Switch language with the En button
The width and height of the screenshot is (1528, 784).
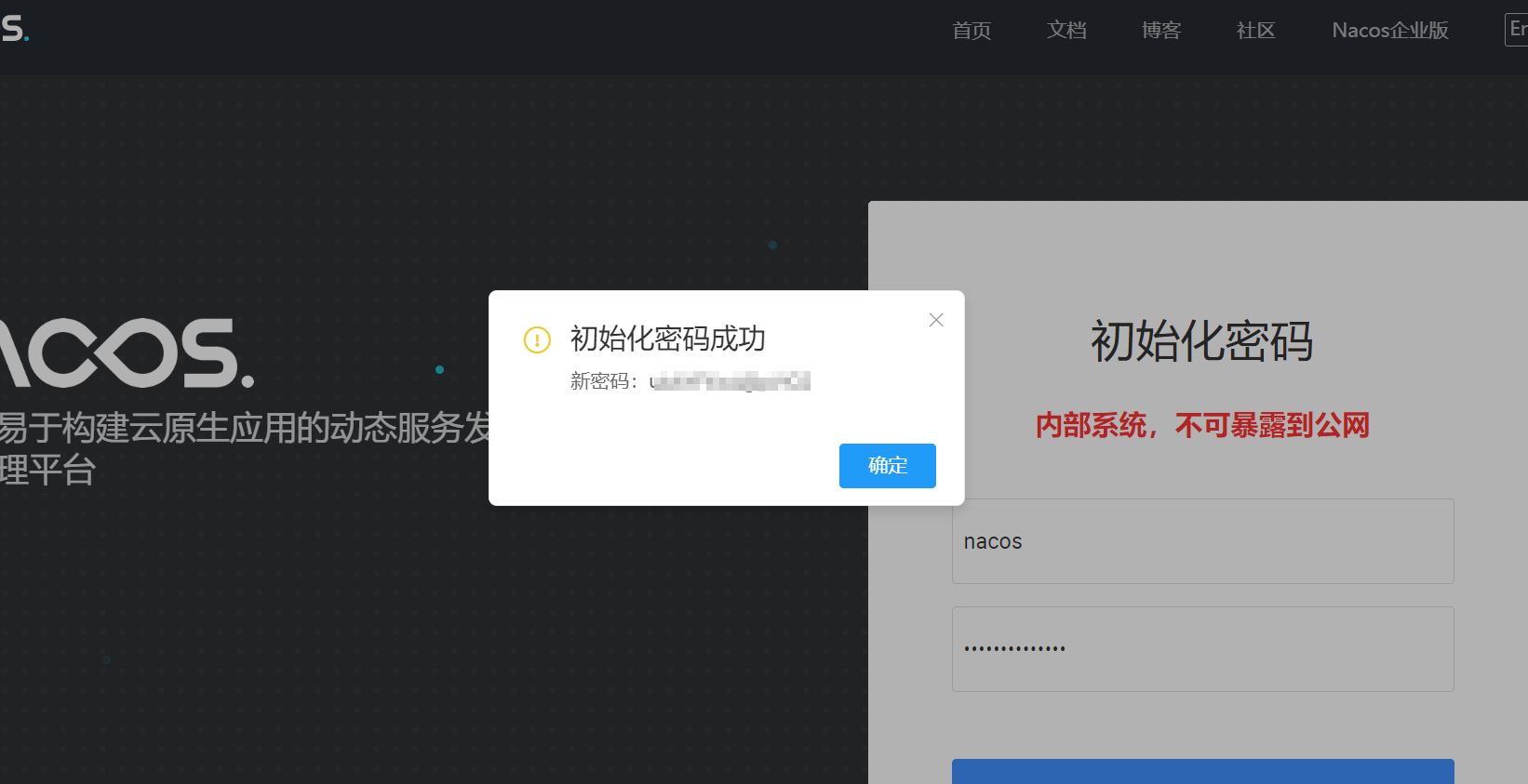(1517, 30)
